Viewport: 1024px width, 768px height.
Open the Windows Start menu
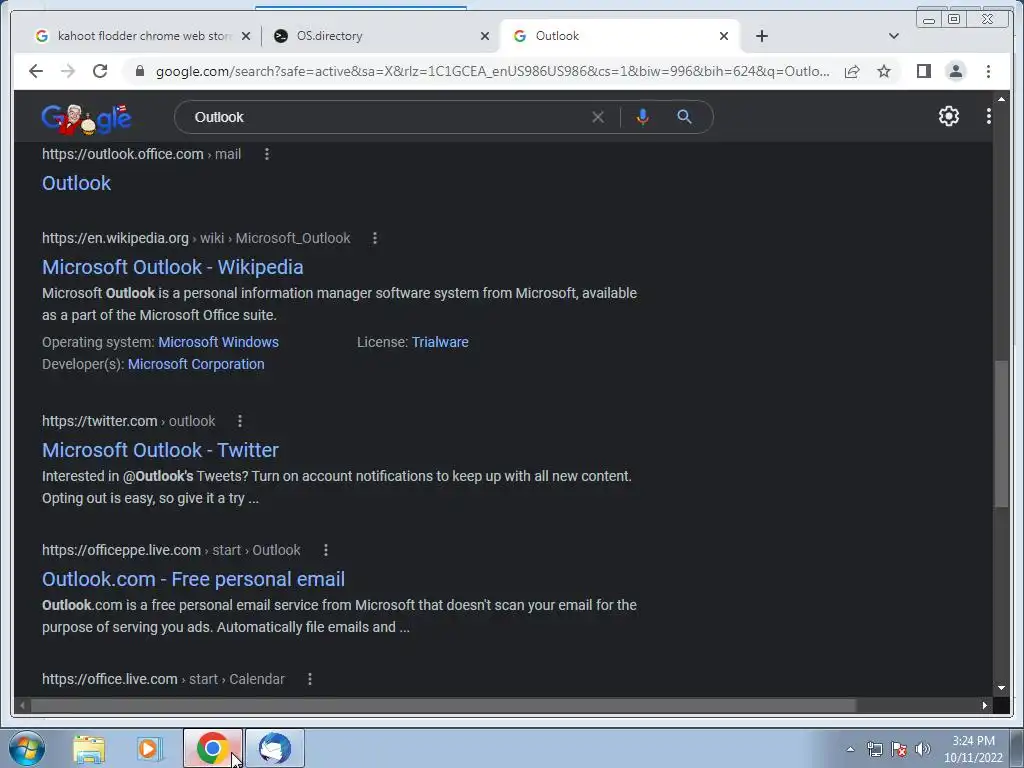tap(26, 748)
